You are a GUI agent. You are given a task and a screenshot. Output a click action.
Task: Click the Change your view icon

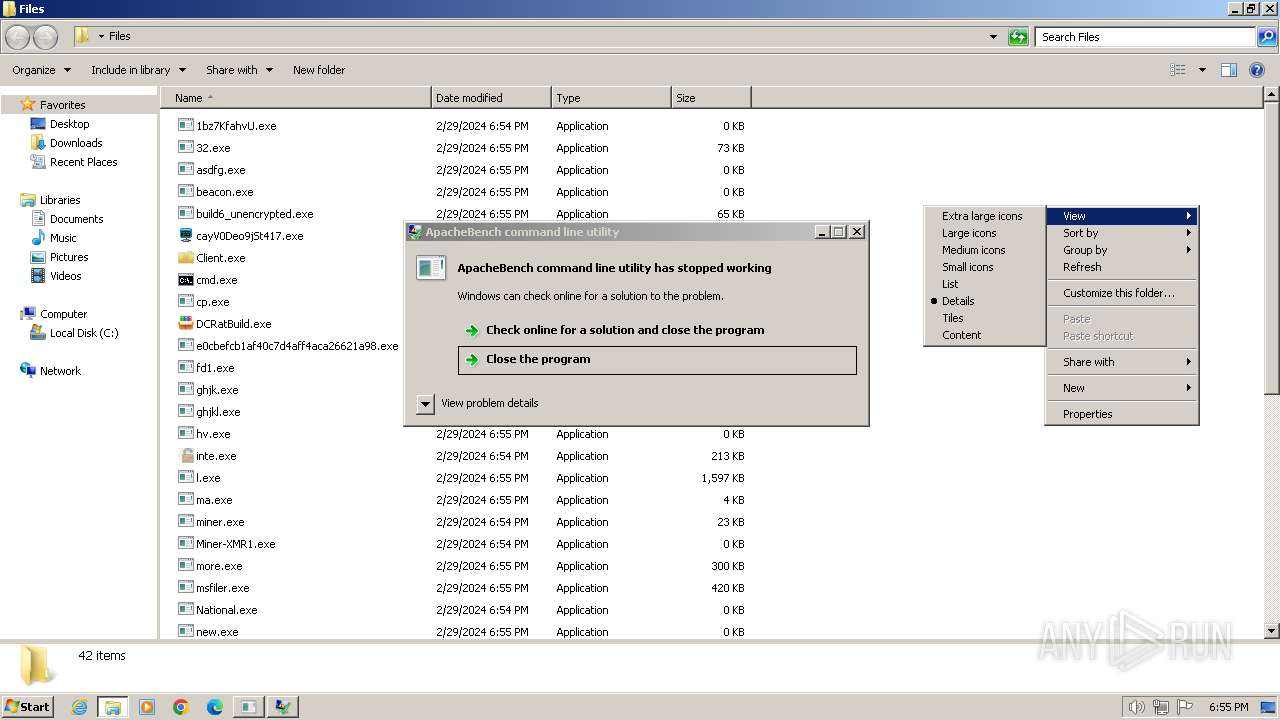click(x=1178, y=70)
